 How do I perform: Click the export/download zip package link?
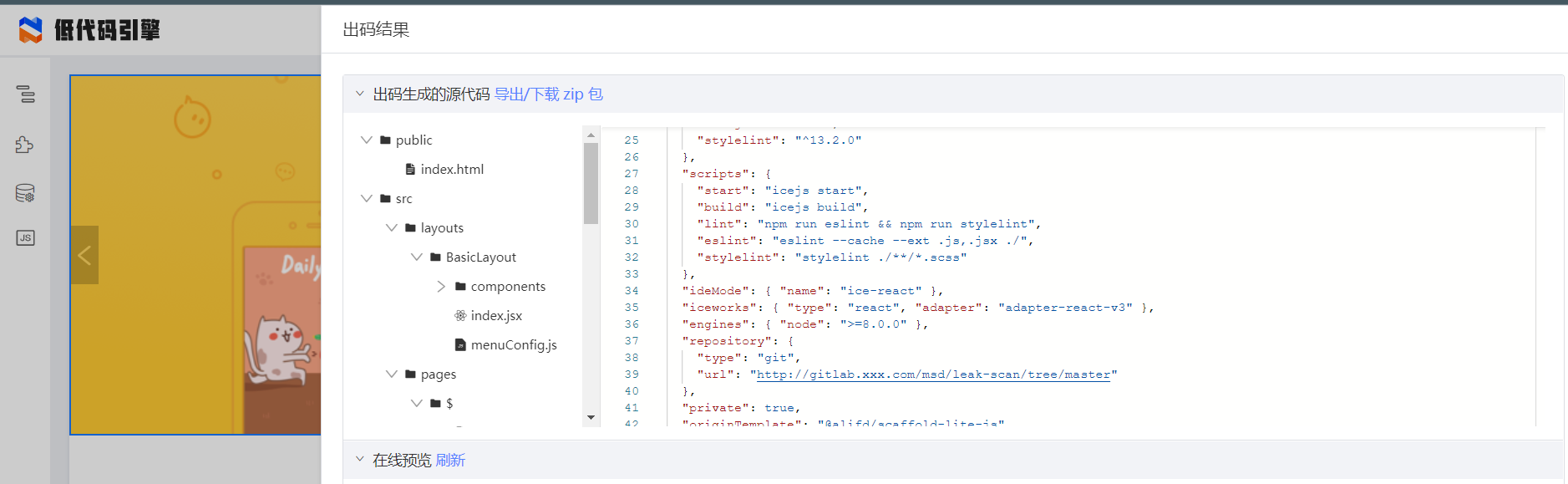[x=548, y=94]
